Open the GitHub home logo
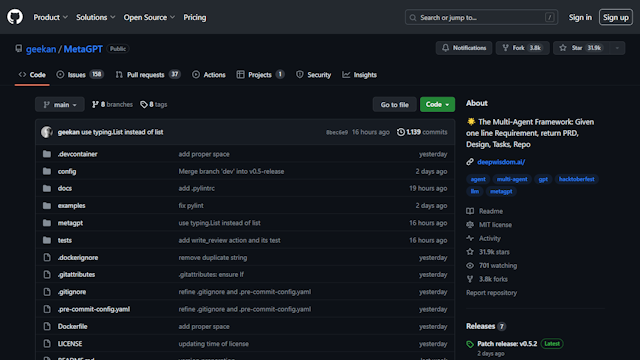This screenshot has height=360, width=640. click(15, 17)
